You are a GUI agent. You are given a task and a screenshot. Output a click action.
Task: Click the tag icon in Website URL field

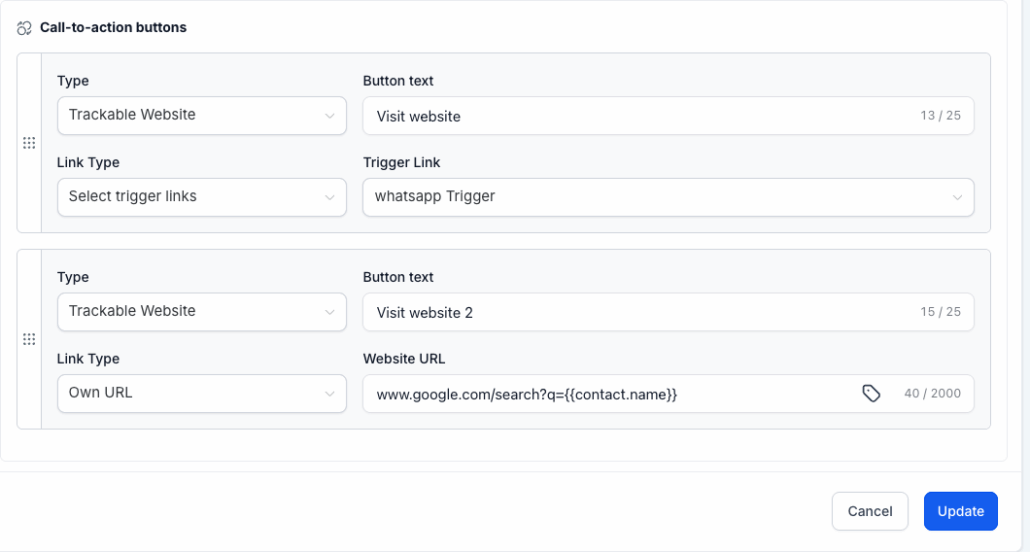coord(871,394)
